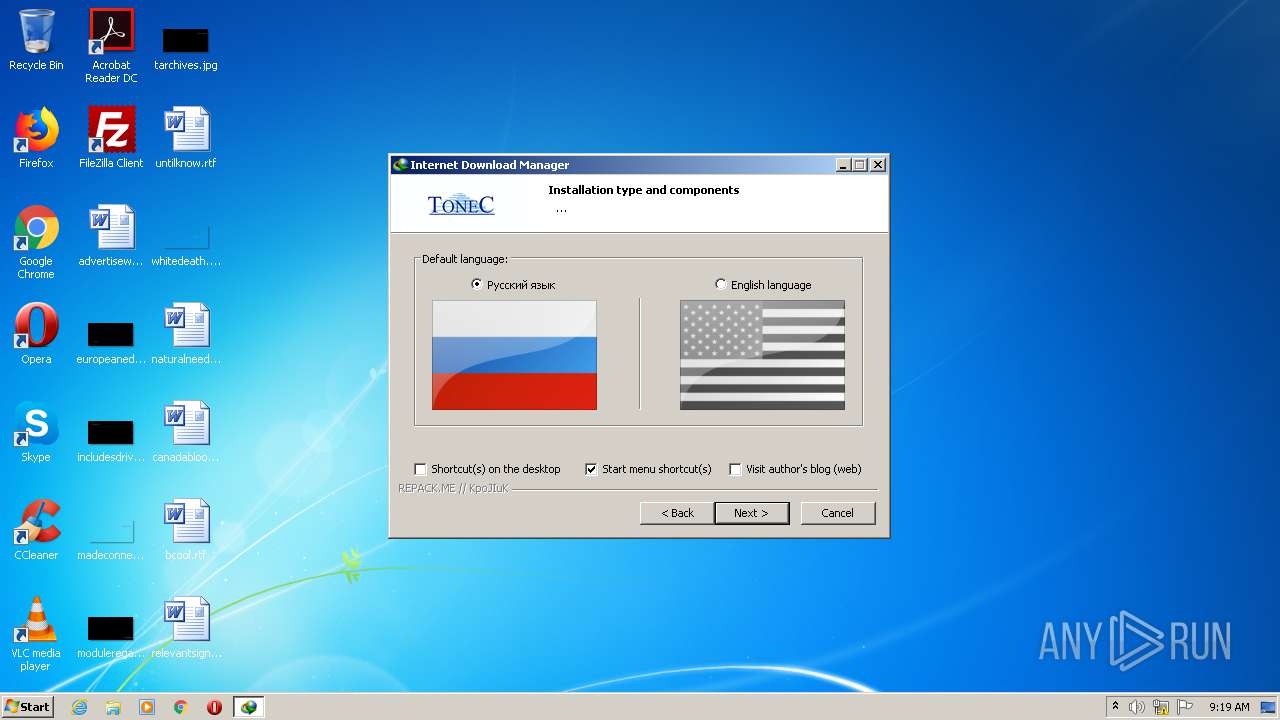
Task: Open the Recycle Bin desktop icon
Action: coord(36,40)
